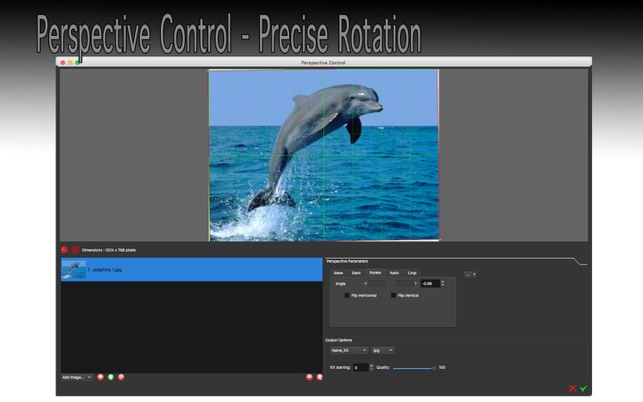Click the XX starting stepper arrows
The width and height of the screenshot is (643, 402).
click(x=371, y=368)
